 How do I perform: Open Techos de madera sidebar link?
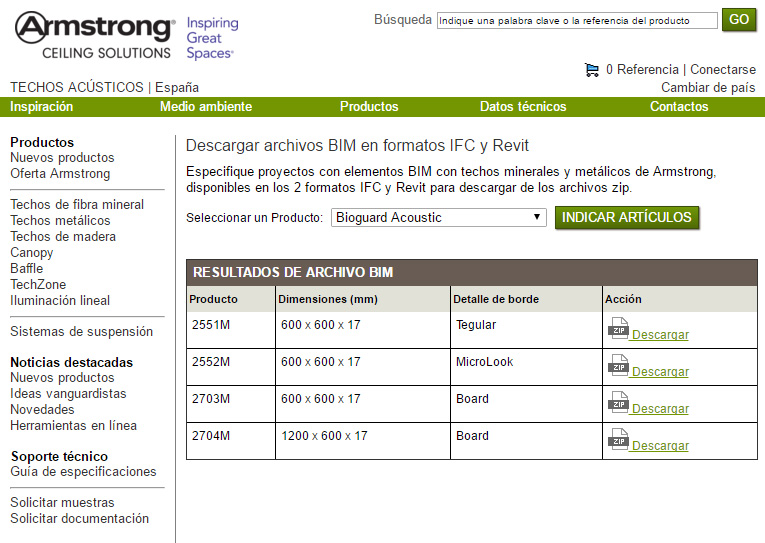[x=63, y=237]
